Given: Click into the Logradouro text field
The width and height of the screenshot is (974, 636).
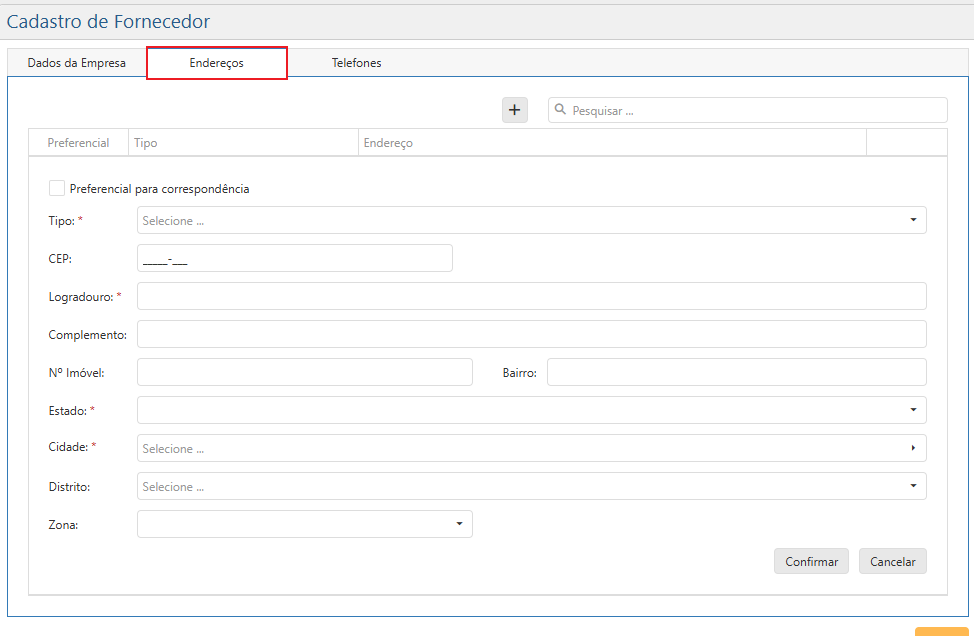Looking at the screenshot, I should [531, 296].
